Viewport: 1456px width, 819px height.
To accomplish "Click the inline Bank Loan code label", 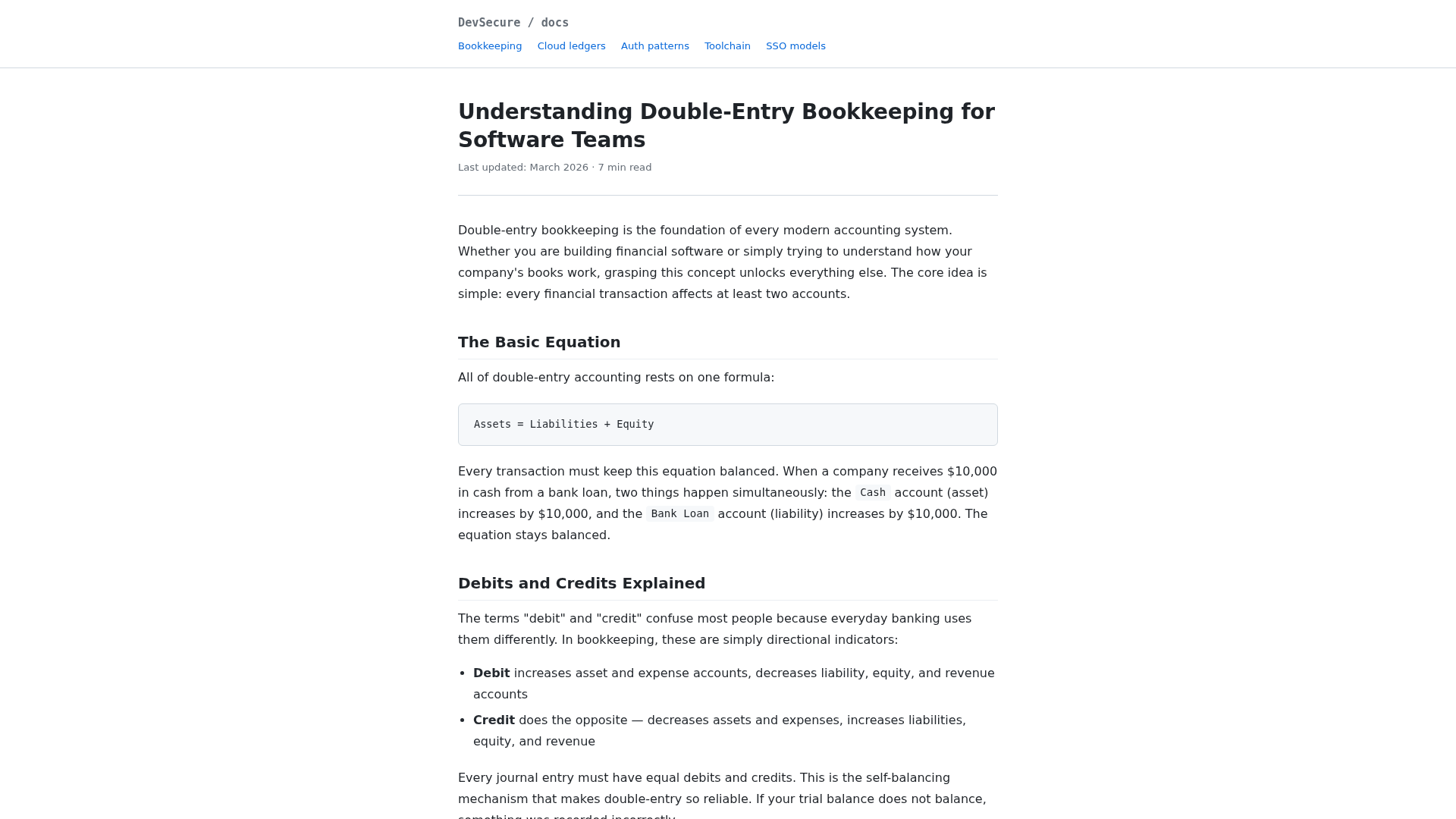I will coord(679,514).
